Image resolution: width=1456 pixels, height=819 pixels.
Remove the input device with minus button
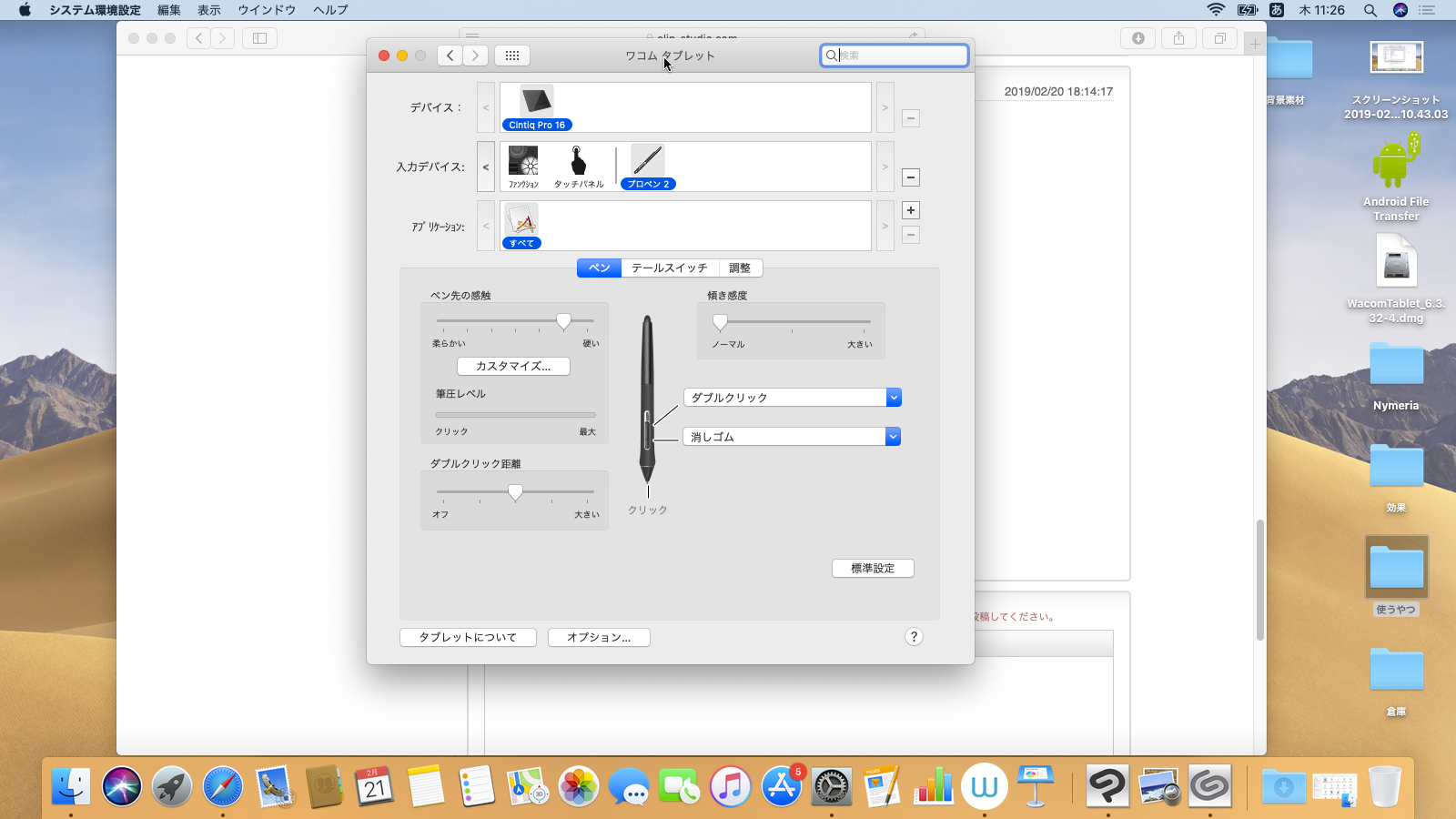(911, 177)
